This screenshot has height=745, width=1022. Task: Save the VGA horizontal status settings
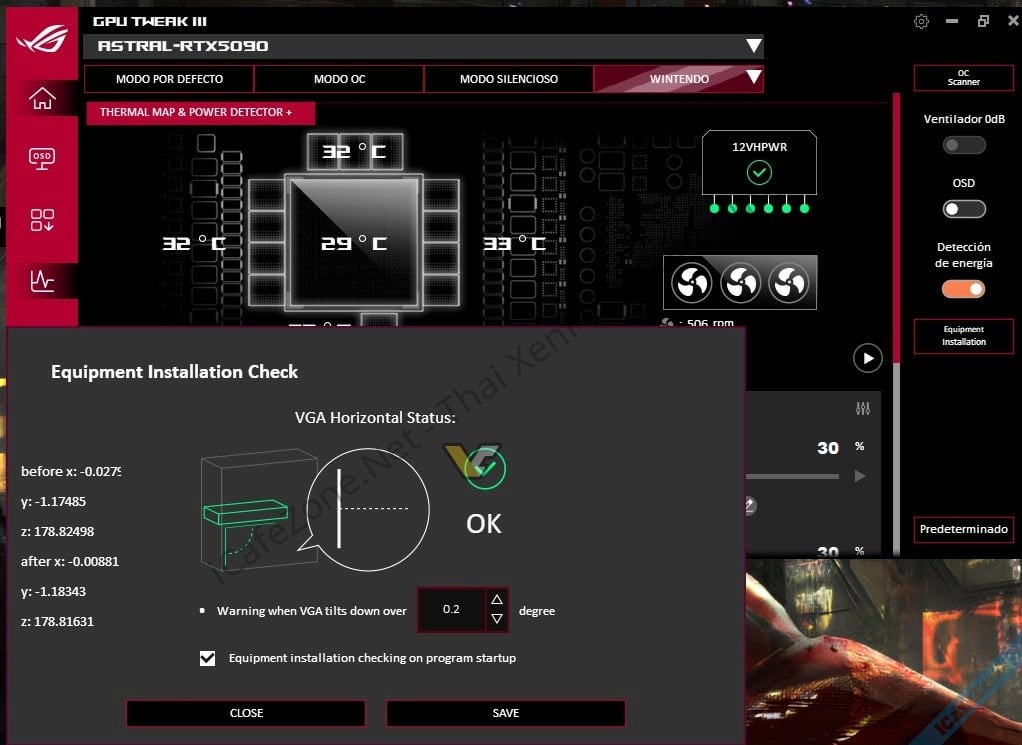[505, 713]
